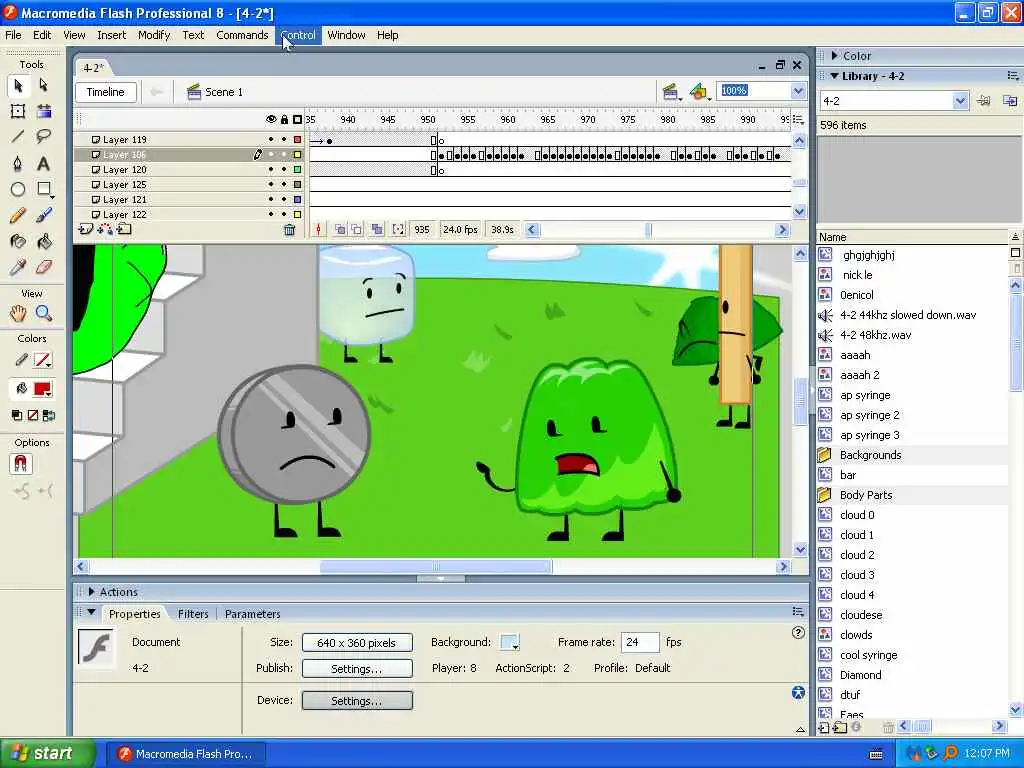Select the Eraser tool

[x=43, y=267]
